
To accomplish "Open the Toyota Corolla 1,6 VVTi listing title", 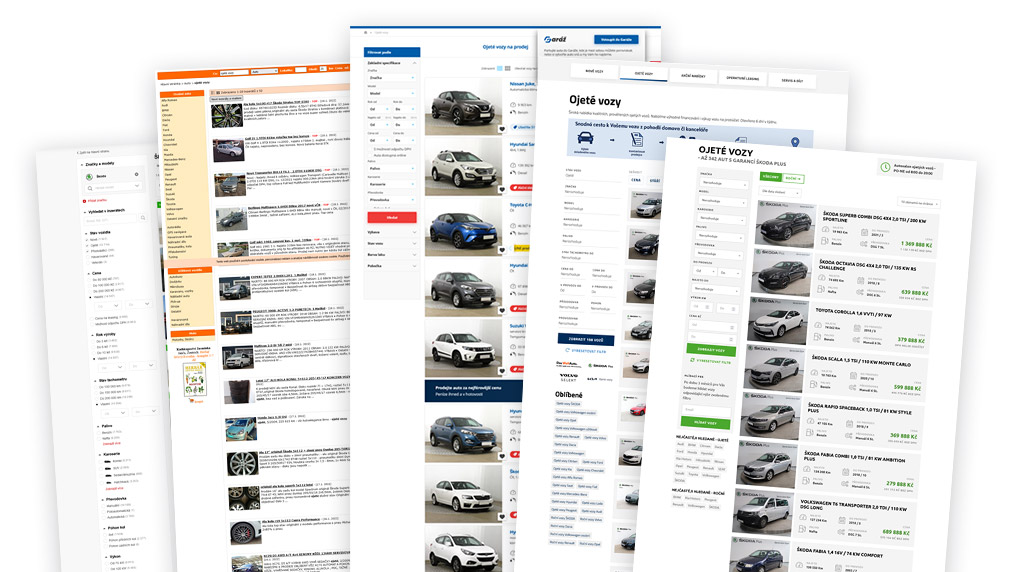I will click(x=853, y=313).
